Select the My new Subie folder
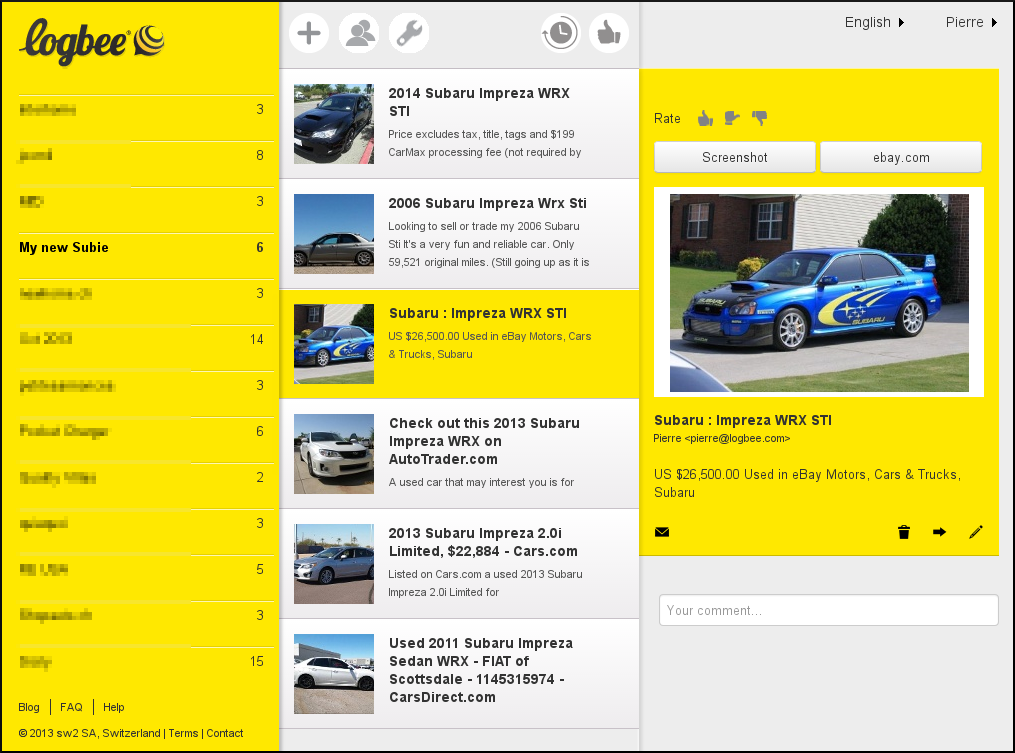 pyautogui.click(x=64, y=247)
